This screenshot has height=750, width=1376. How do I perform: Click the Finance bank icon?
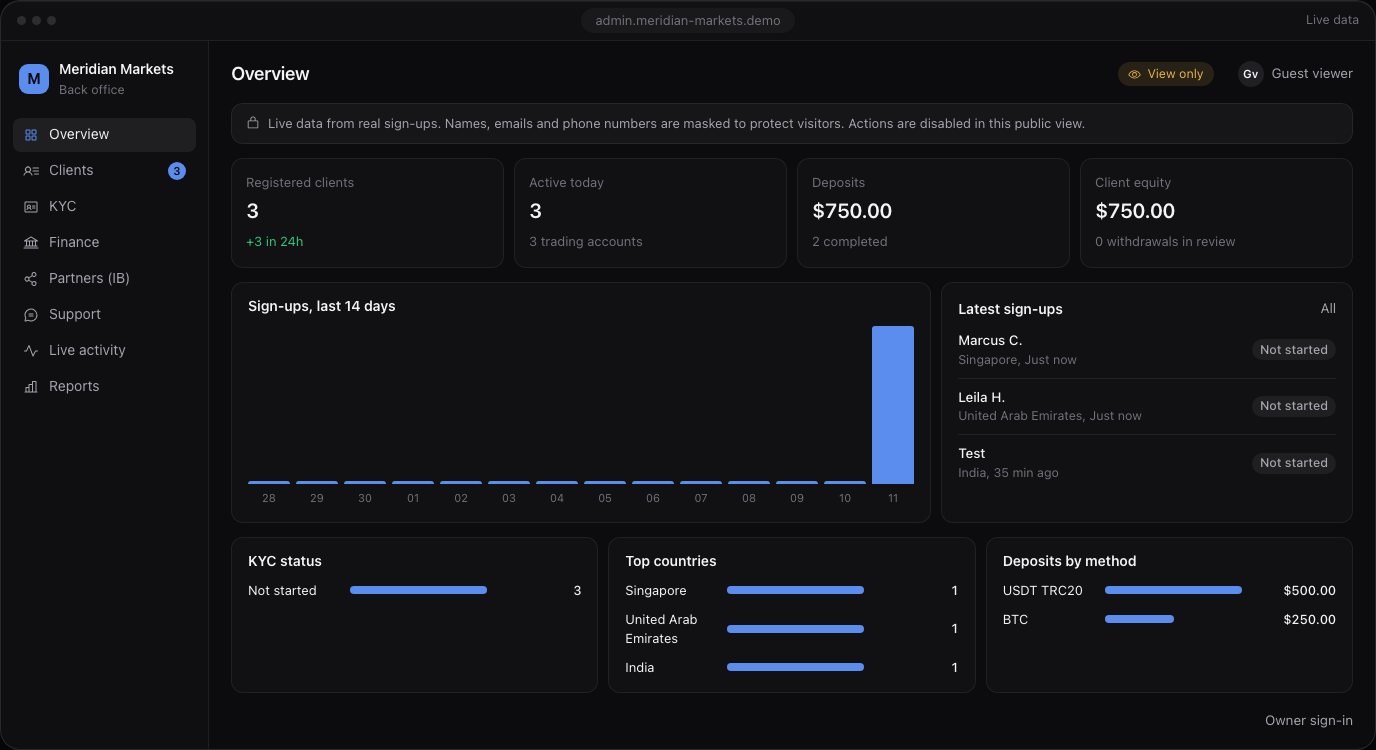click(x=31, y=243)
